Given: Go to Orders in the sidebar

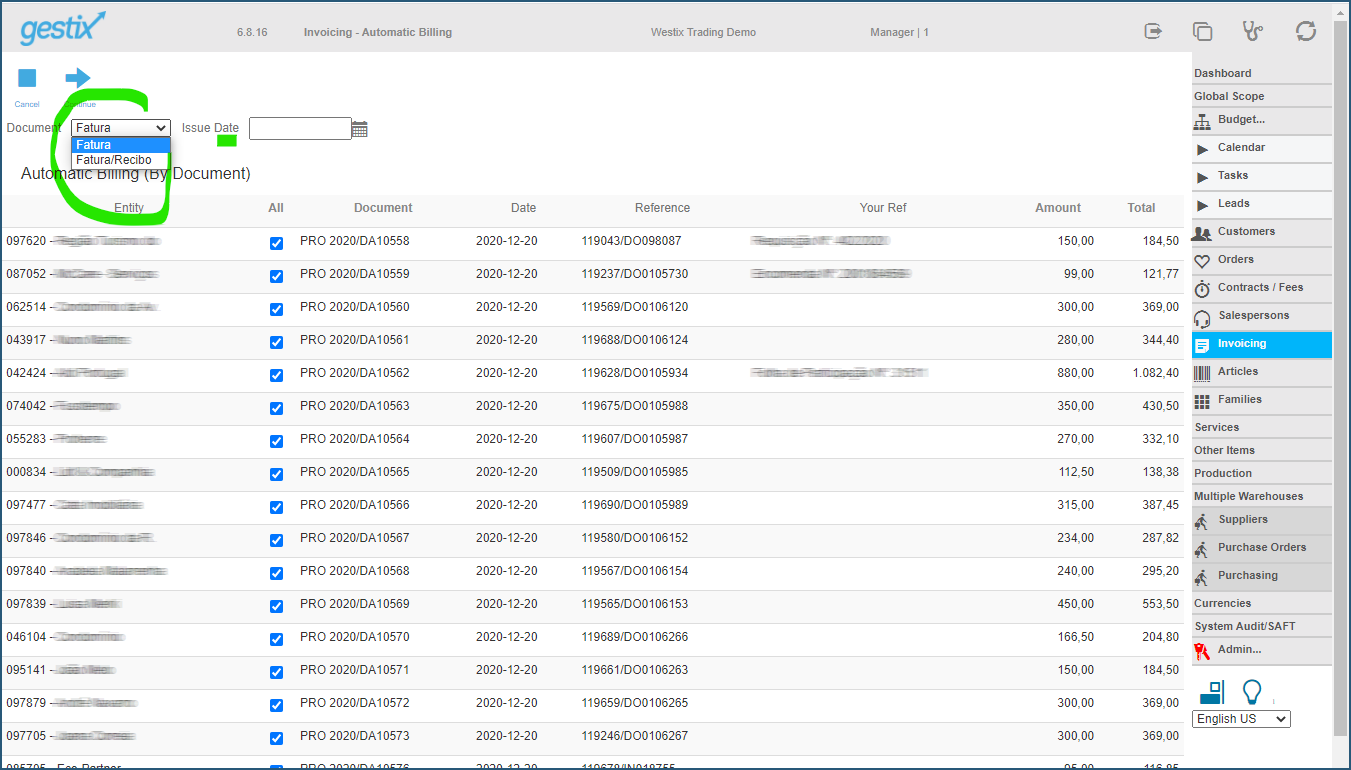Looking at the screenshot, I should [x=1262, y=260].
